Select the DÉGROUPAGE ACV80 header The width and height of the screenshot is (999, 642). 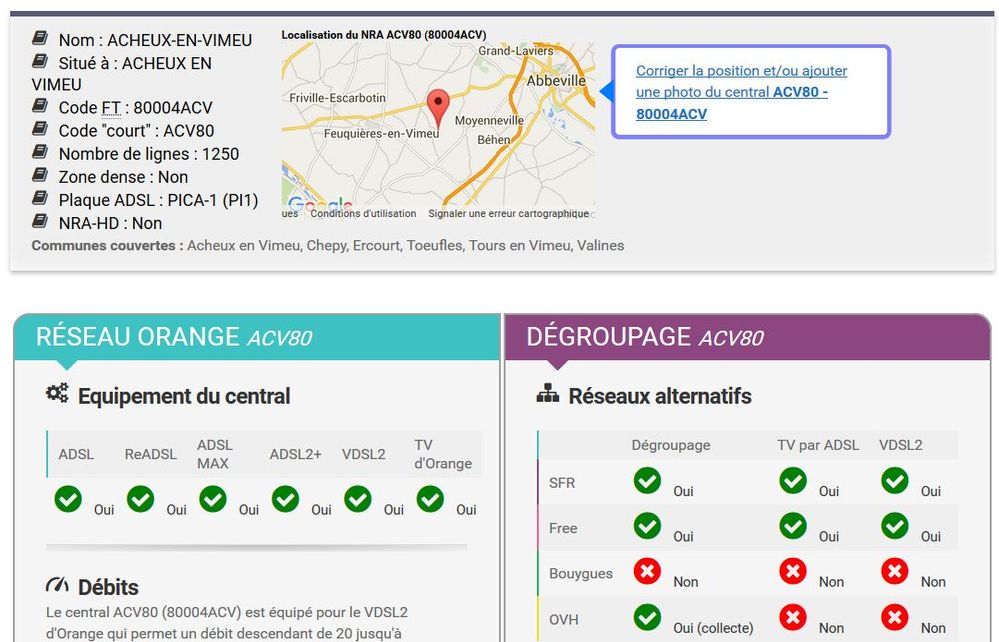click(747, 337)
